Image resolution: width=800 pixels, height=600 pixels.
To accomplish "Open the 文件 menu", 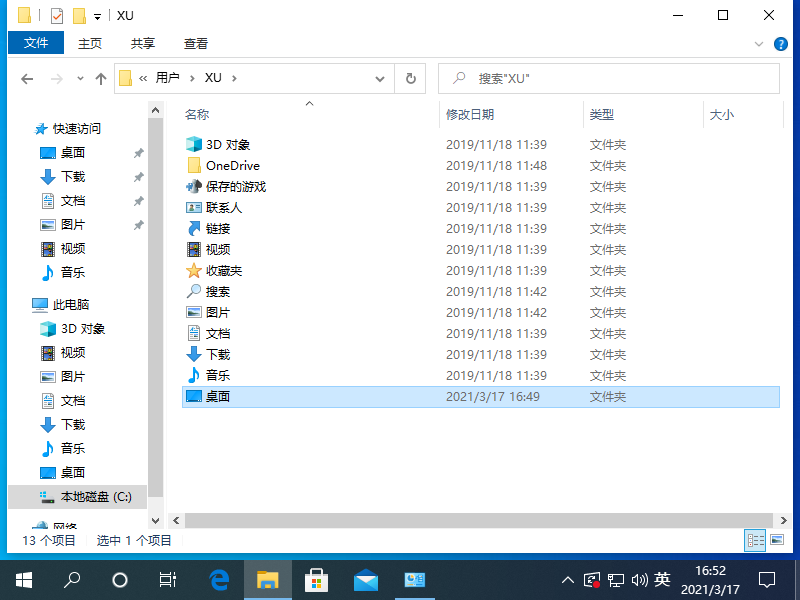I will click(35, 43).
